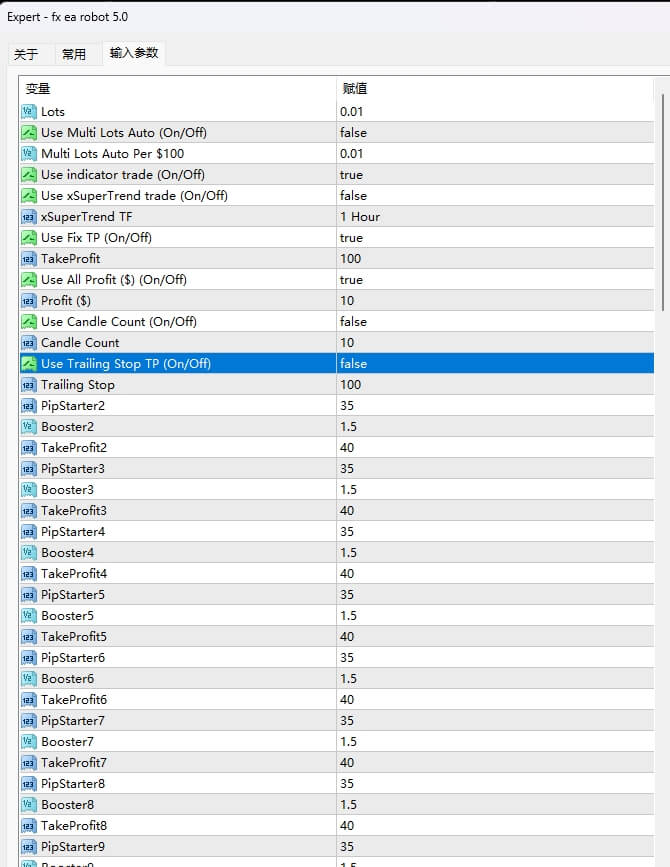Click icon beside Use indicator trade
This screenshot has width=670, height=867.
(x=29, y=175)
